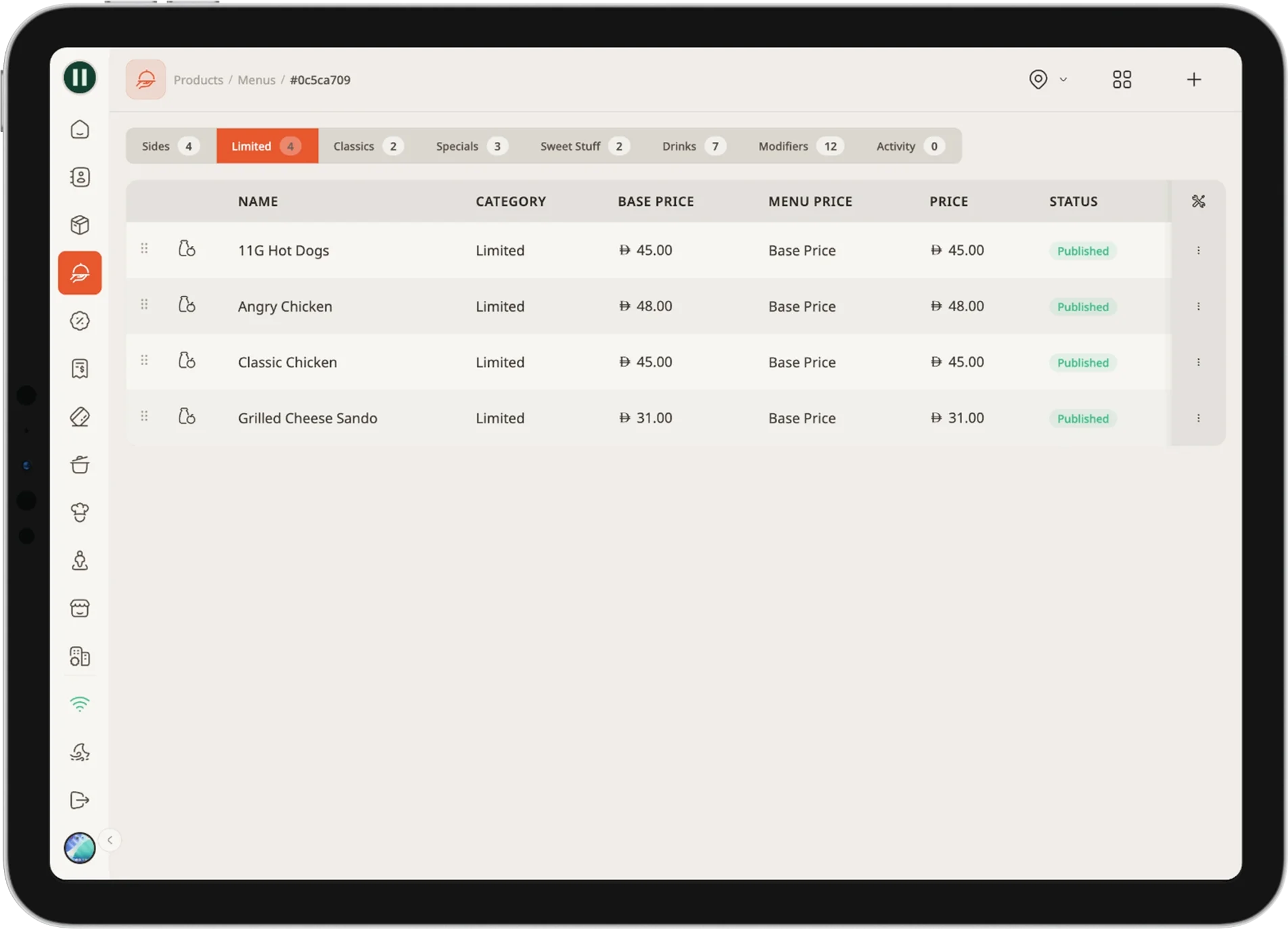Open more options menu for Grilled Cheese Sando
Image resolution: width=1288 pixels, height=929 pixels.
pyautogui.click(x=1199, y=419)
